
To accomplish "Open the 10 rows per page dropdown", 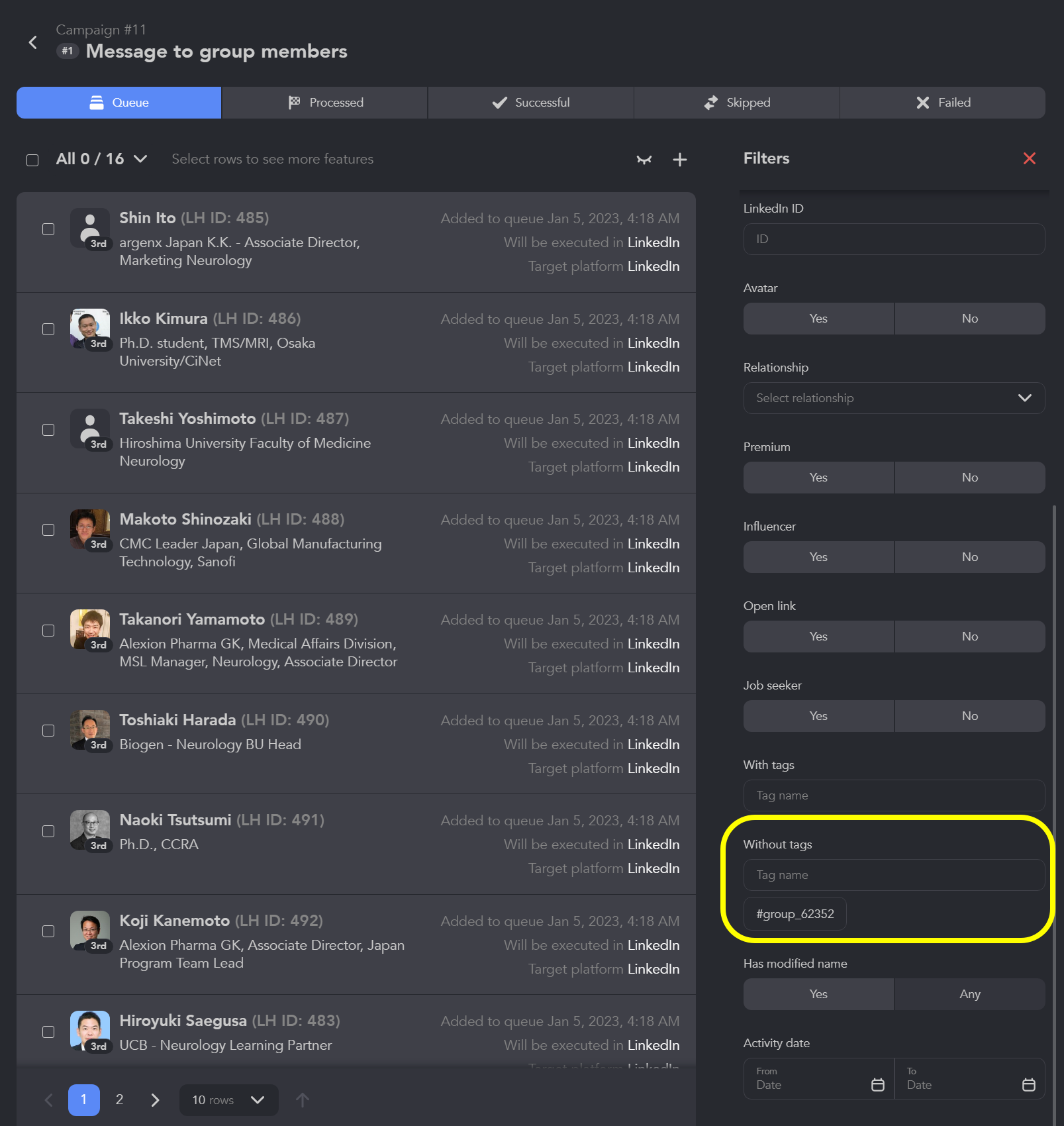I will pos(228,1100).
